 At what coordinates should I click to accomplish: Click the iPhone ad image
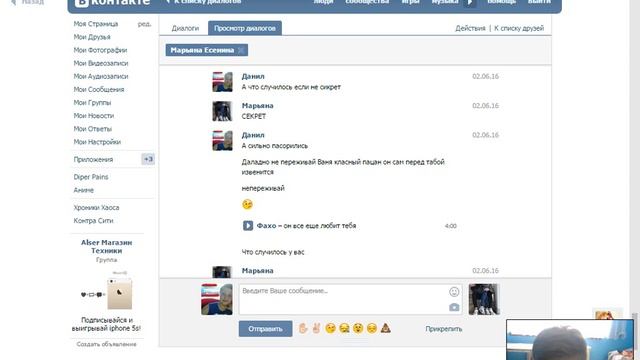(x=107, y=291)
